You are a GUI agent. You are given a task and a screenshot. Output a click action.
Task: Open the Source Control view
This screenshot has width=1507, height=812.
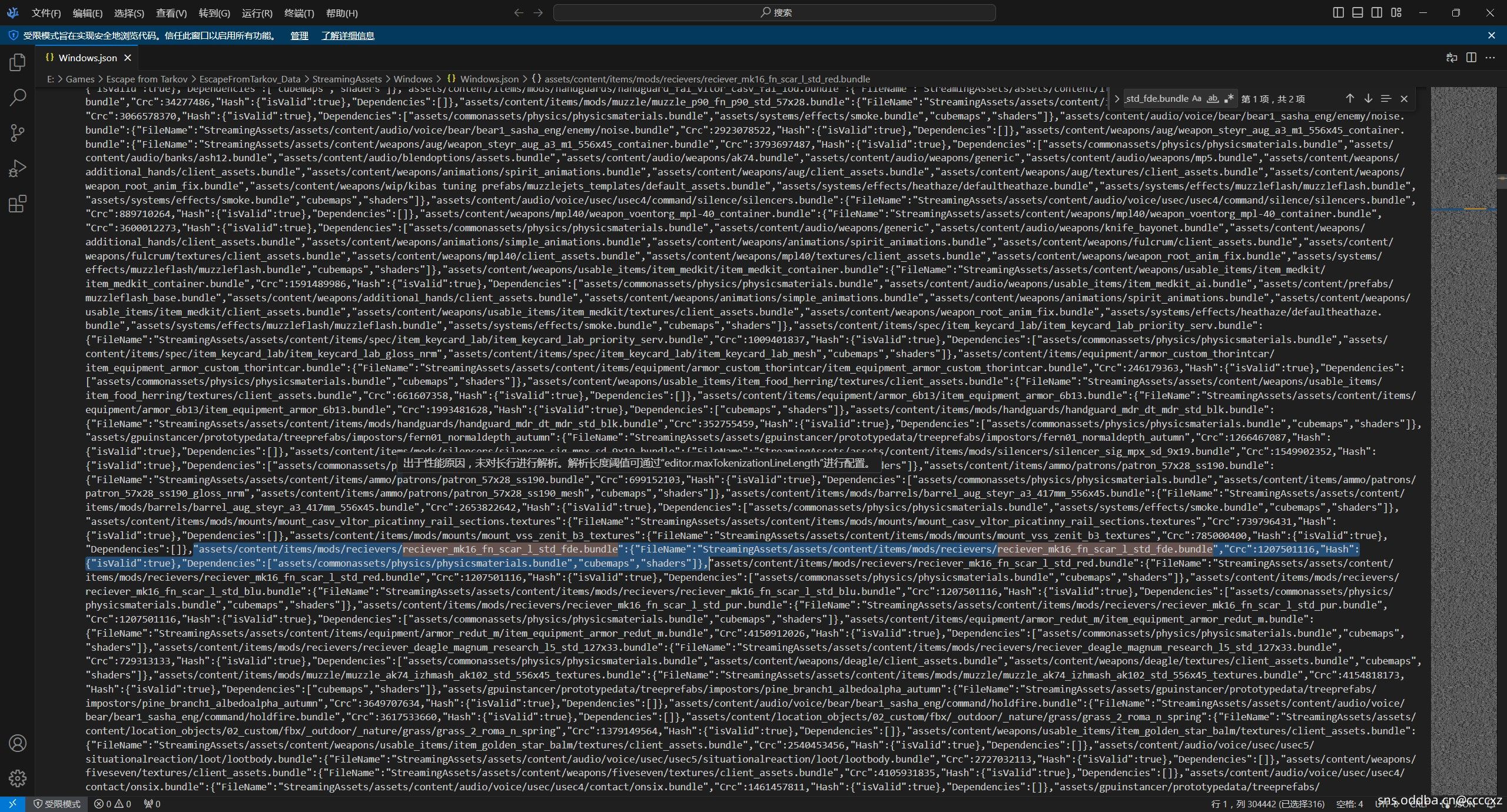pyautogui.click(x=18, y=133)
